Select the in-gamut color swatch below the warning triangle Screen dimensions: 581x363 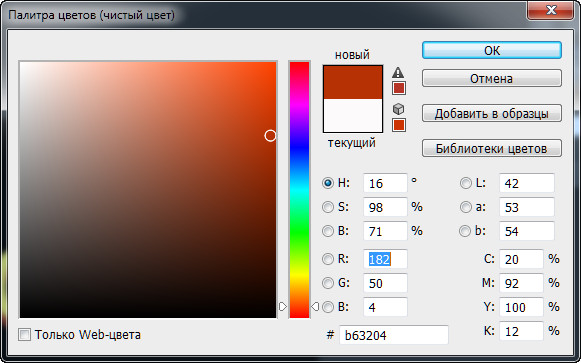point(399,88)
